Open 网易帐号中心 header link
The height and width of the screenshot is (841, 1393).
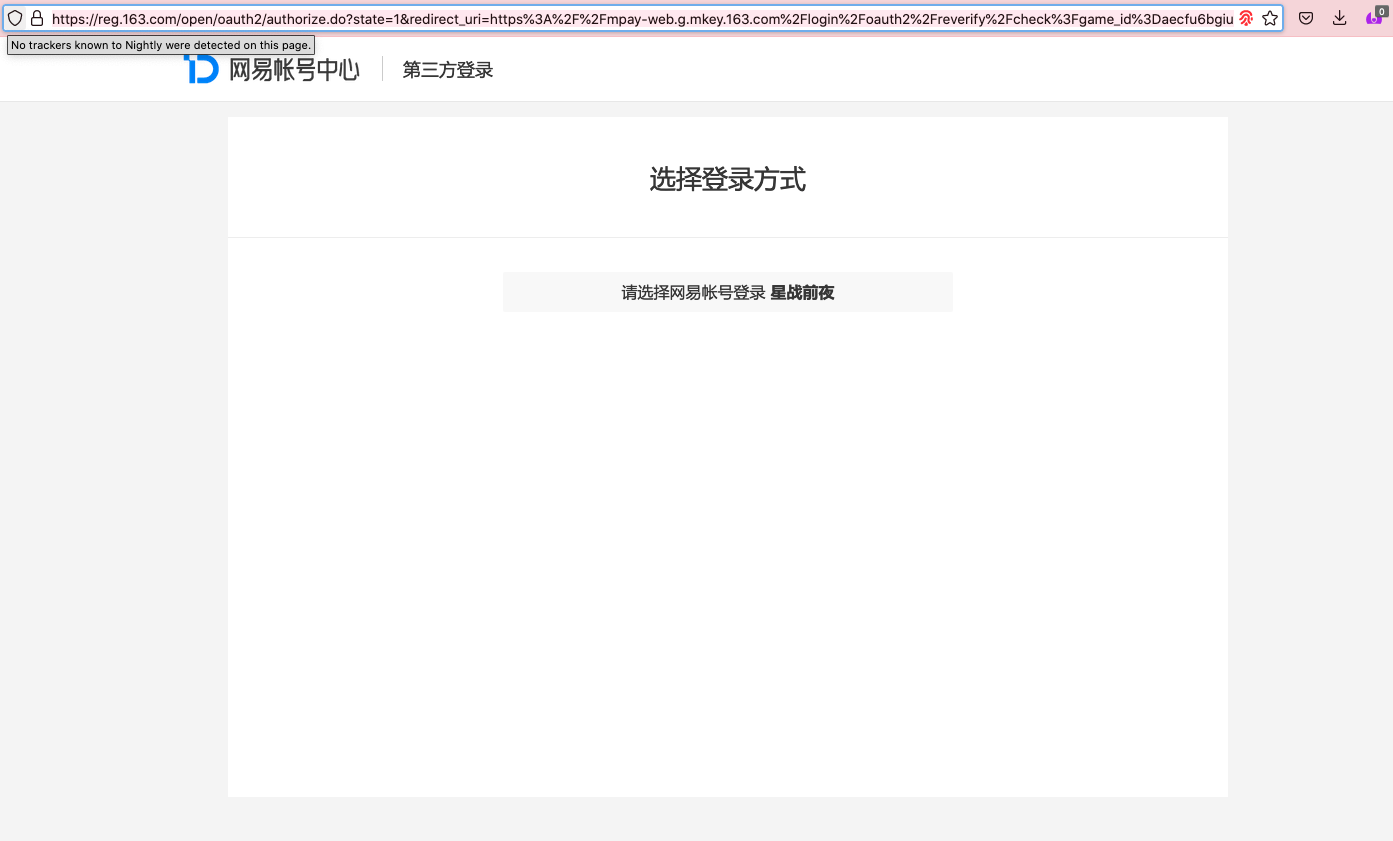pos(294,69)
